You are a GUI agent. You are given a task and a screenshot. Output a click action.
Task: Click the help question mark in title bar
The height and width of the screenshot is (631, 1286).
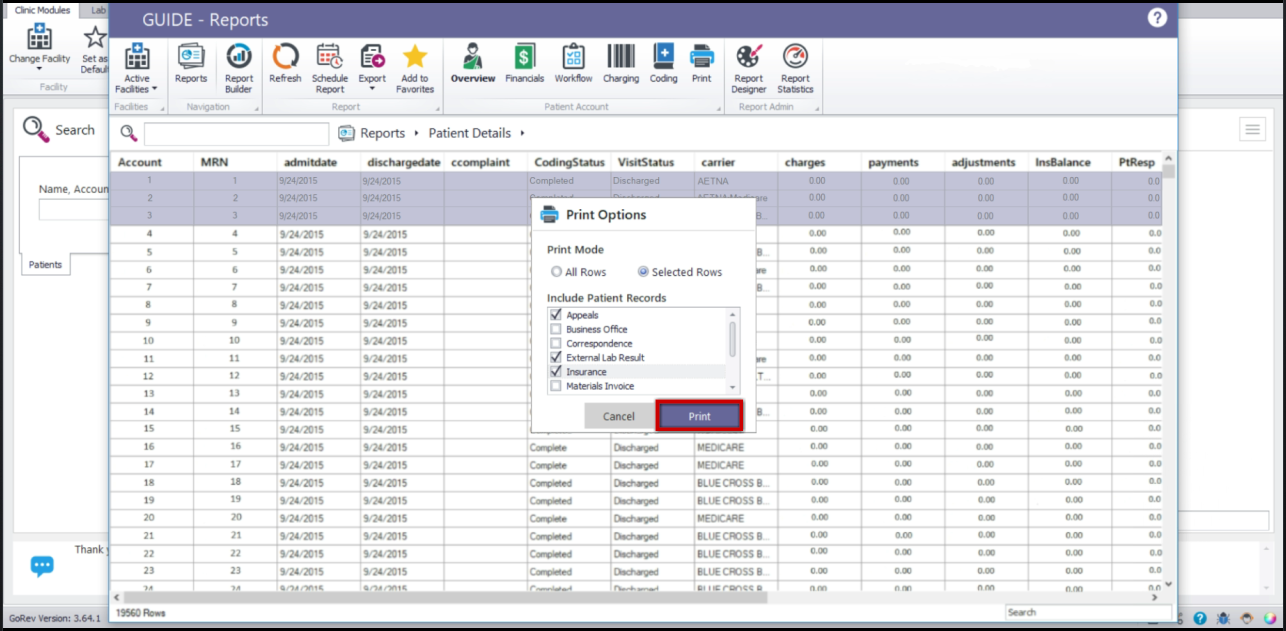(1157, 18)
